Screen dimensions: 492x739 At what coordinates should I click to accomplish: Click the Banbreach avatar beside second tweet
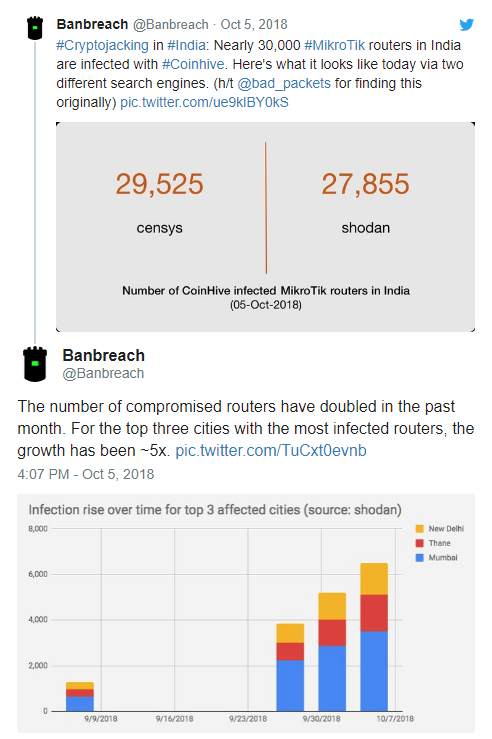(x=35, y=364)
